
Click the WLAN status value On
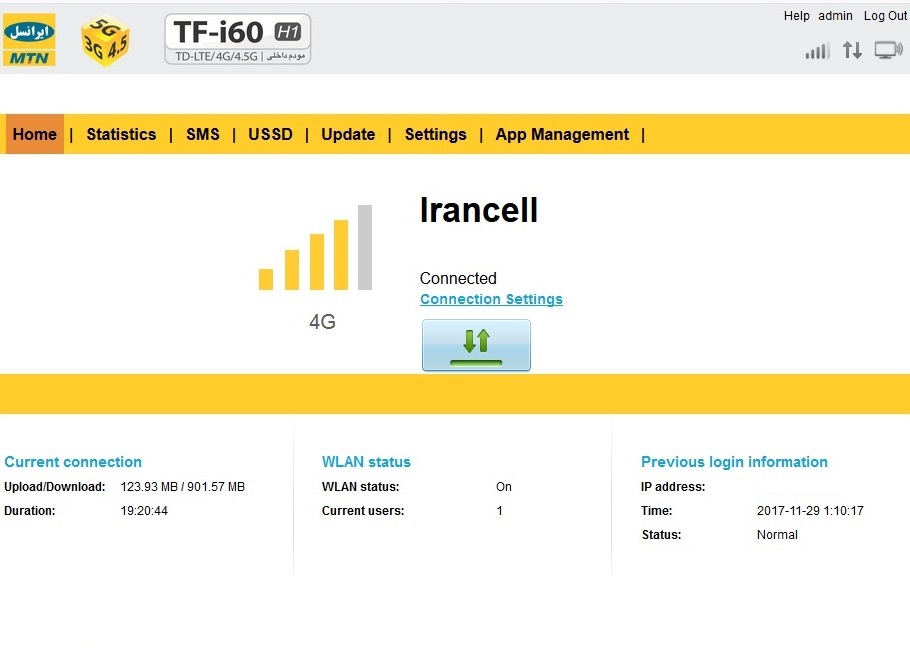tap(504, 487)
